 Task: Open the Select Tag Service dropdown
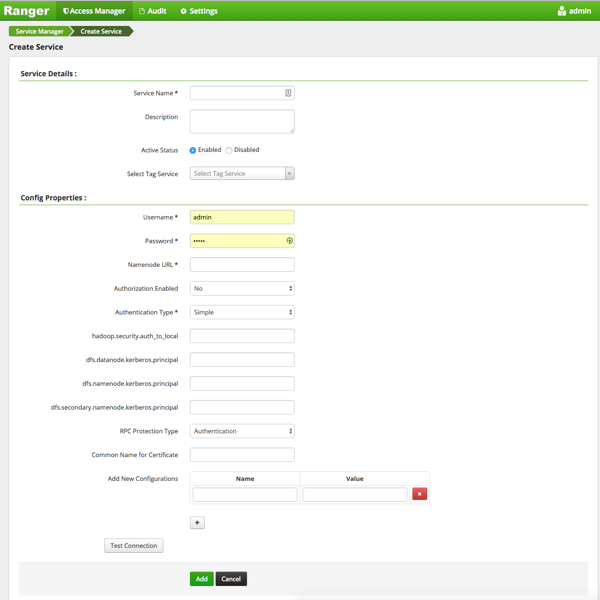pyautogui.click(x=242, y=173)
